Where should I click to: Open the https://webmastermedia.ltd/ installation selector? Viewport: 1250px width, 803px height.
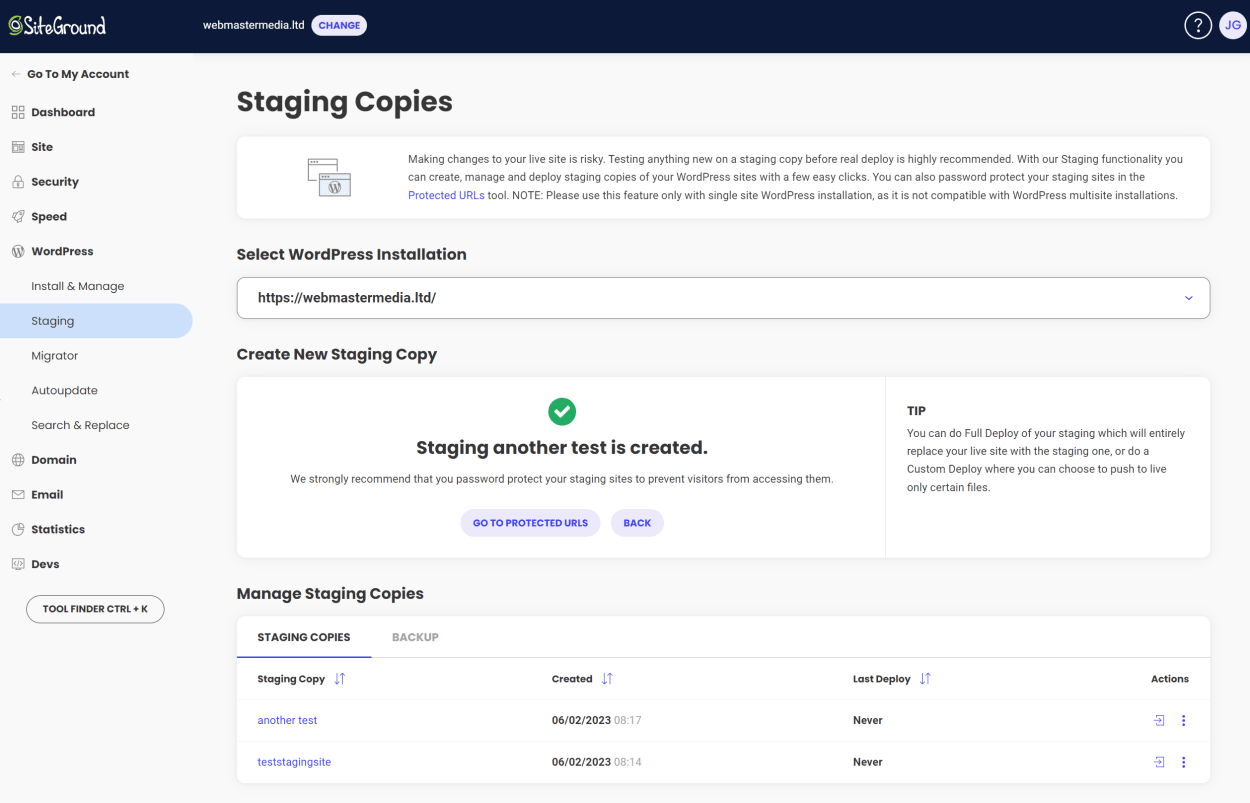pyautogui.click(x=723, y=298)
